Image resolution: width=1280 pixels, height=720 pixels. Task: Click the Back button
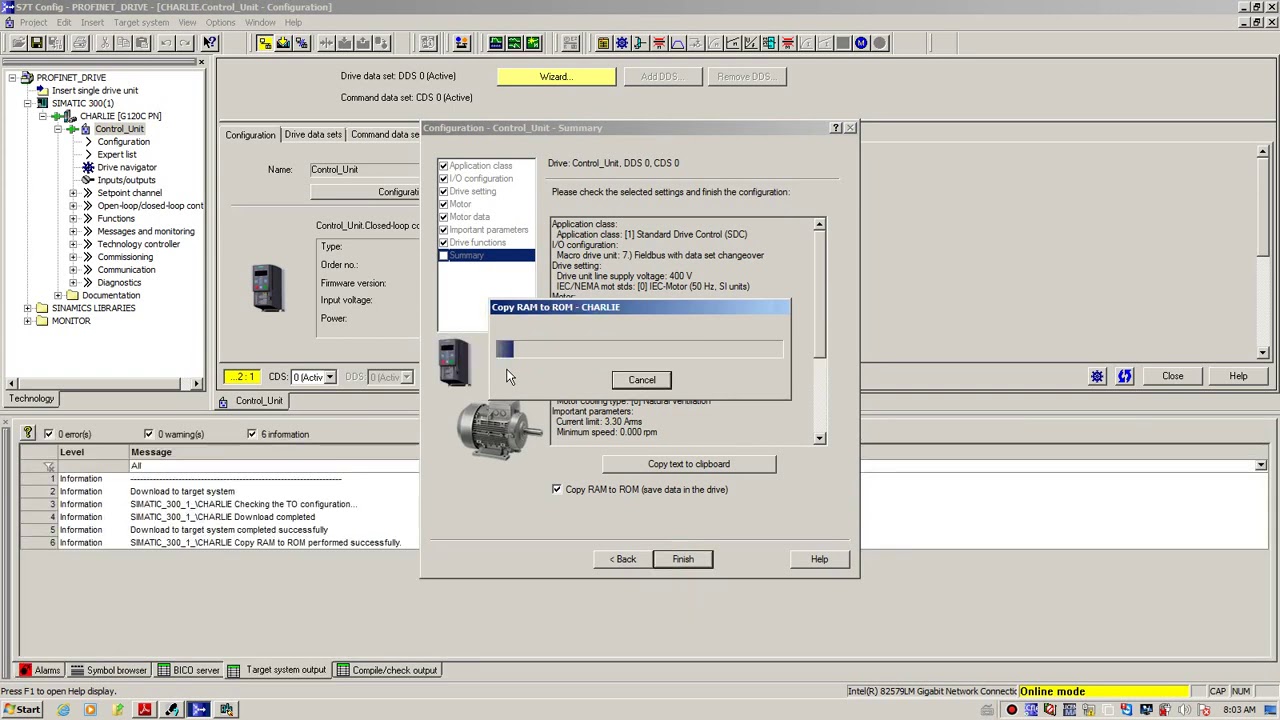(x=623, y=559)
